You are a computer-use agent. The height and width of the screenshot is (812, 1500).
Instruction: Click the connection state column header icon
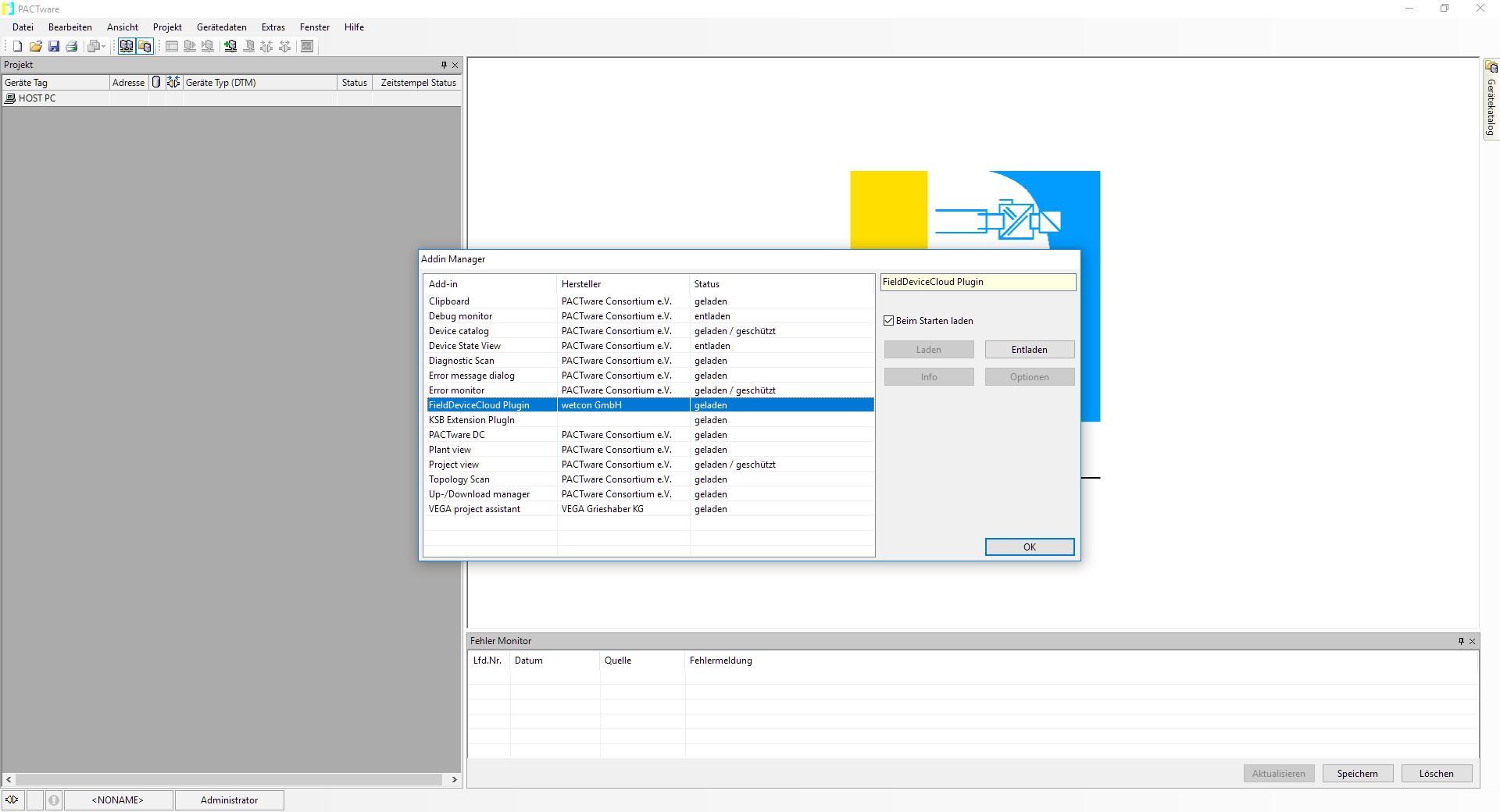173,82
